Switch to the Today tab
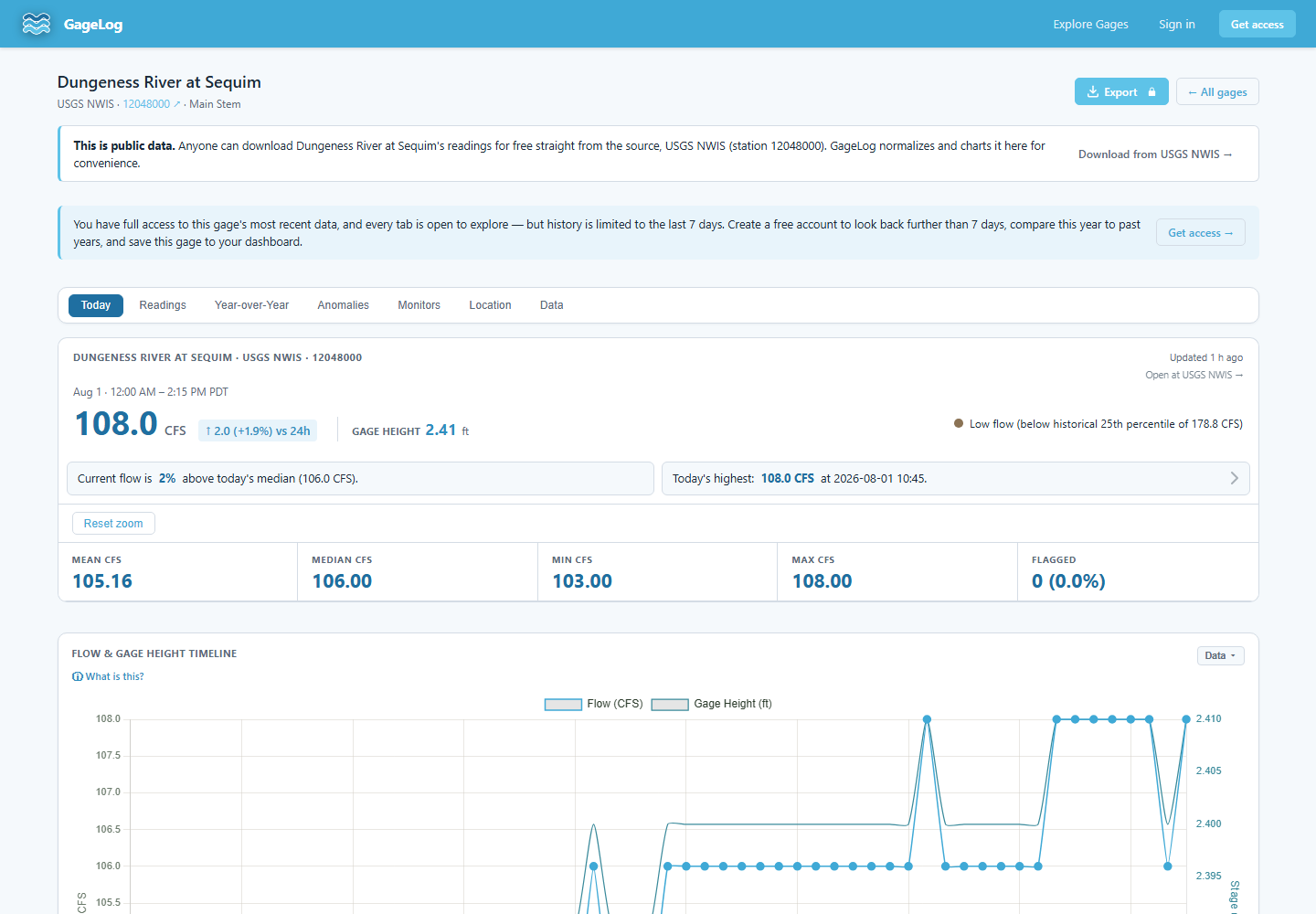The image size is (1316, 914). coord(96,305)
